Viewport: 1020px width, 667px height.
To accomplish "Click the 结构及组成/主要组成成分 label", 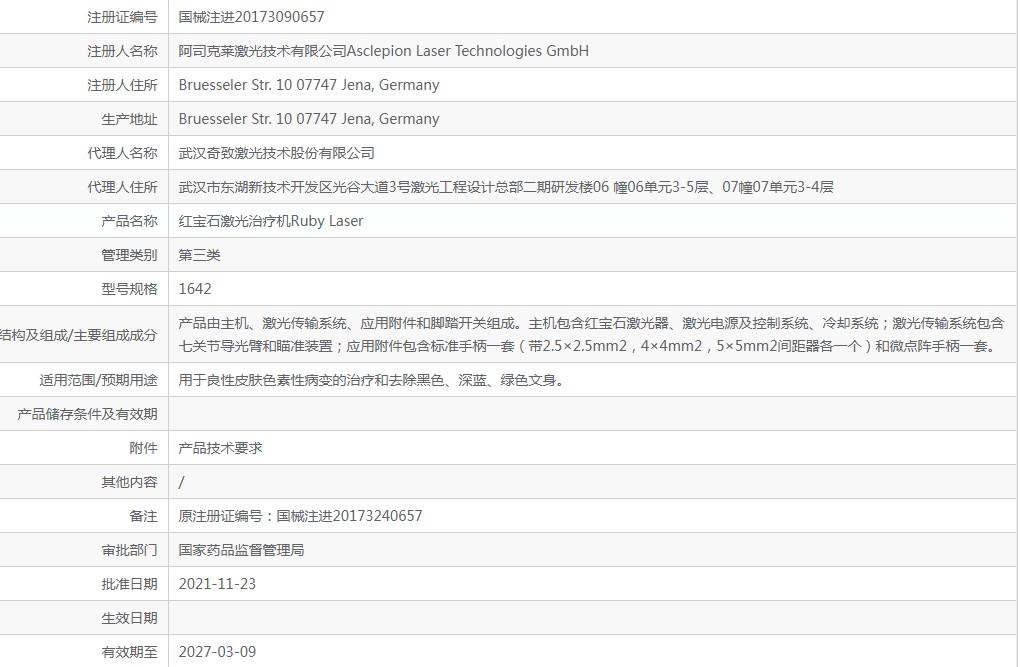I will (79, 335).
